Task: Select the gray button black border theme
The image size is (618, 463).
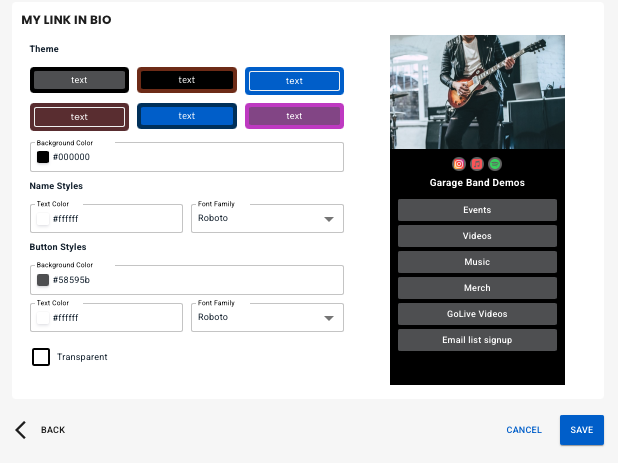Action: pos(79,80)
